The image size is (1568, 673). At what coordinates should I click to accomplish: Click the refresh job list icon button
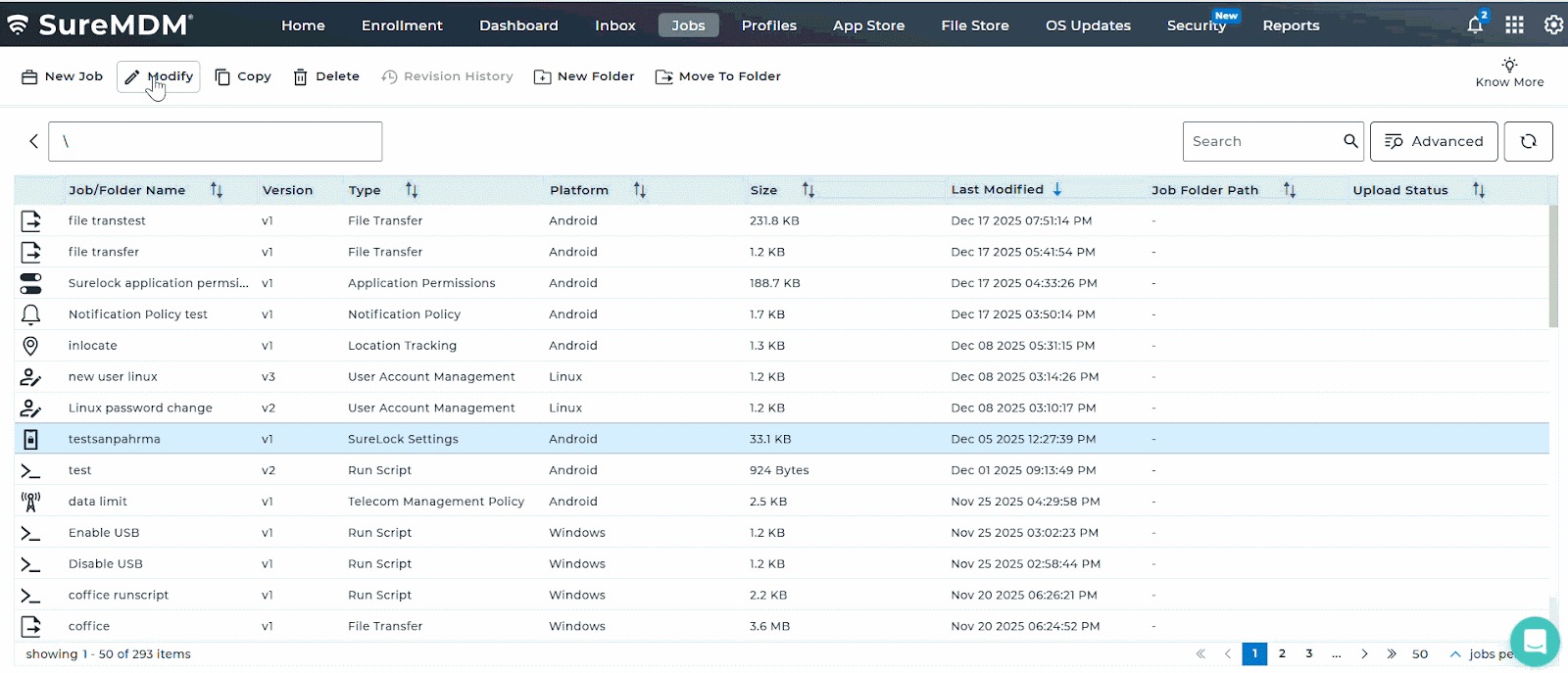coord(1528,141)
